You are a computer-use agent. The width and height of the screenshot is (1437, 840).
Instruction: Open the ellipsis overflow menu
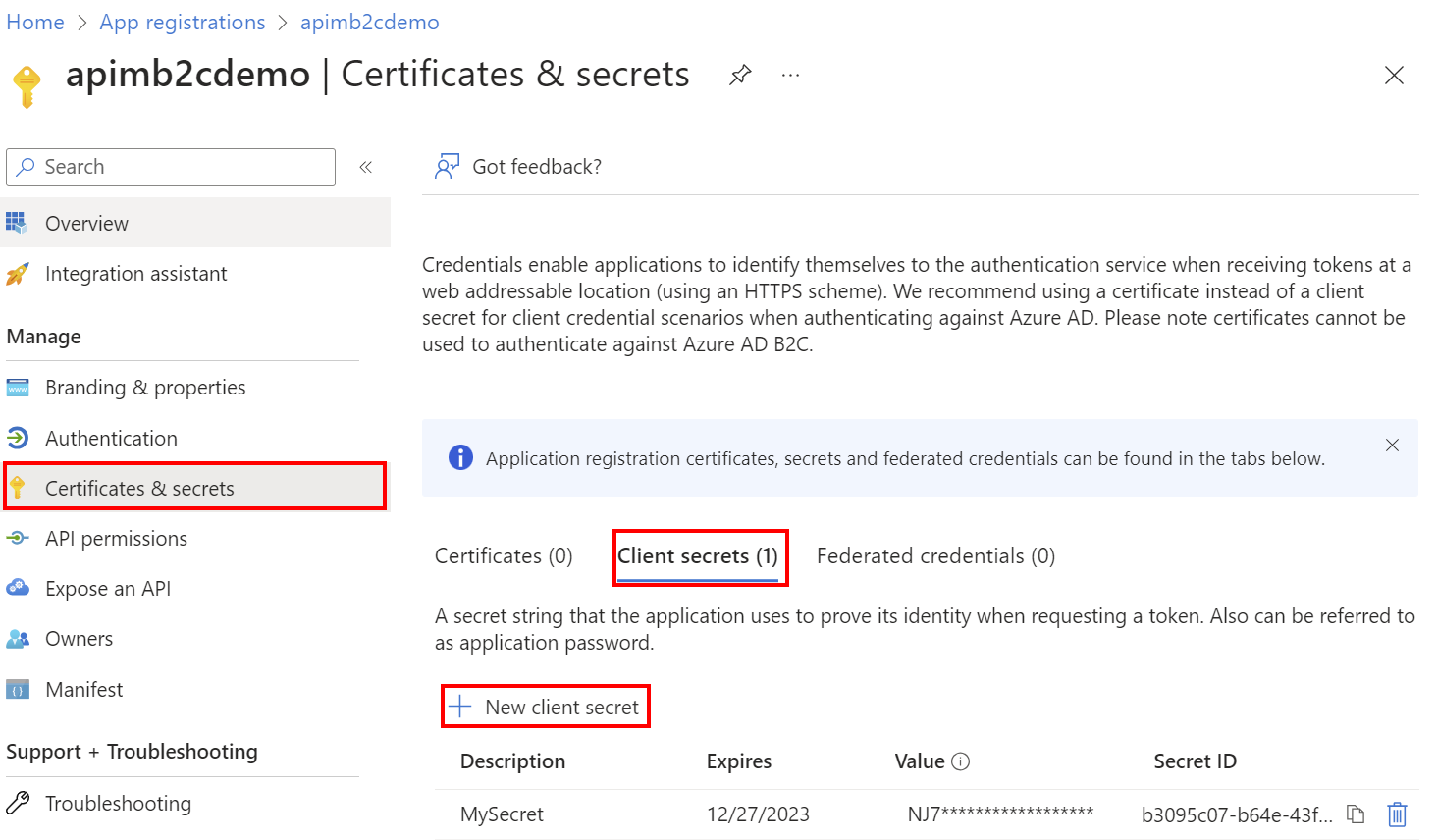tap(790, 75)
